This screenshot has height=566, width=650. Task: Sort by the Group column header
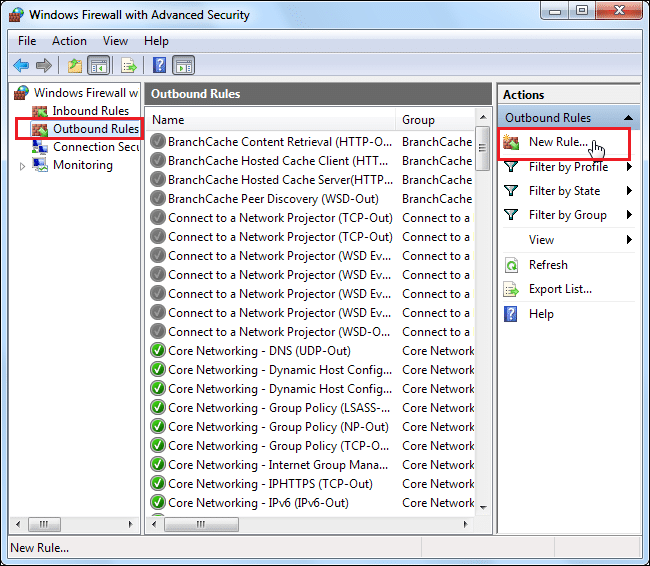pos(434,120)
